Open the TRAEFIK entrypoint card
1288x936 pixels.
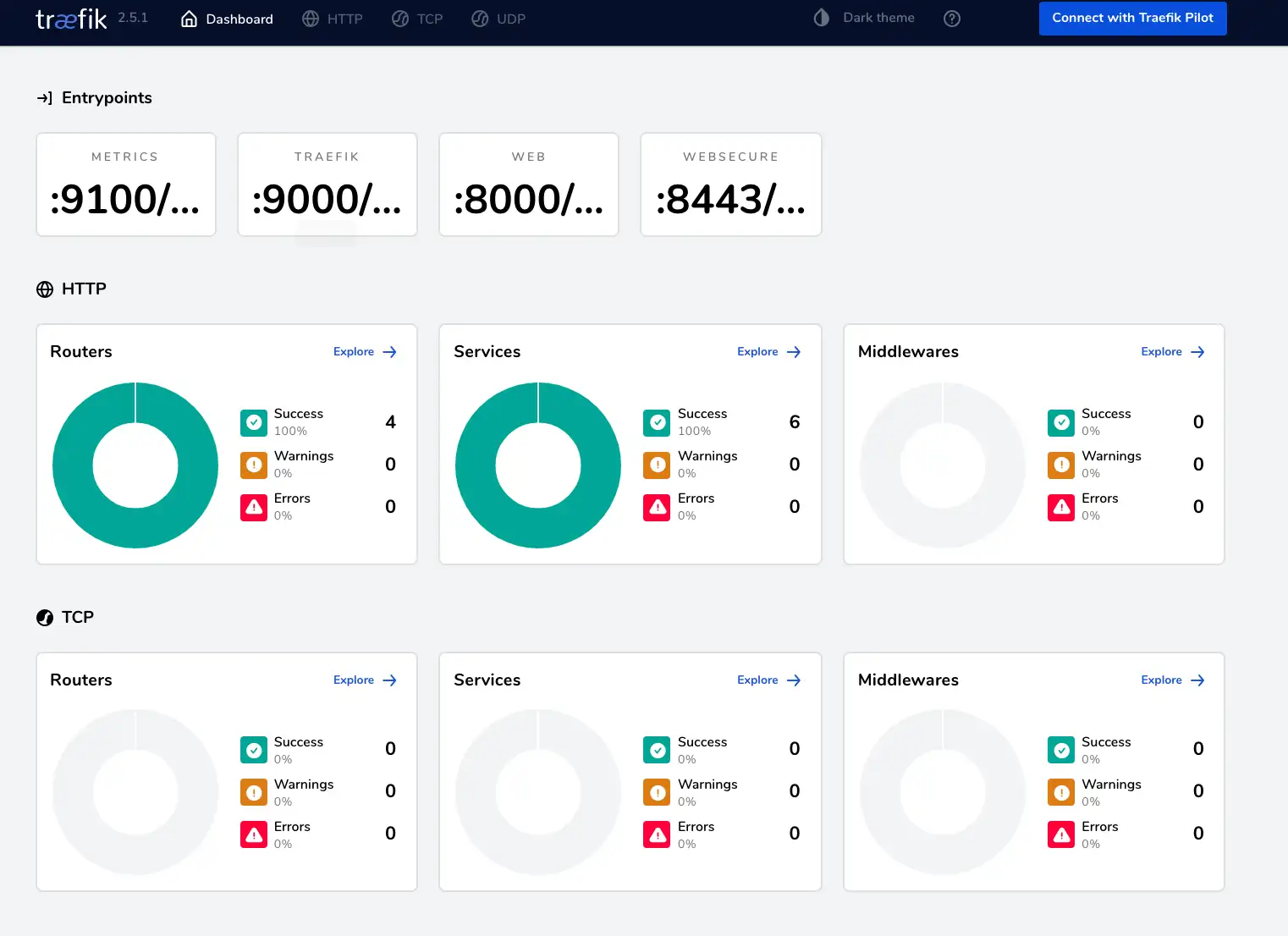click(328, 184)
